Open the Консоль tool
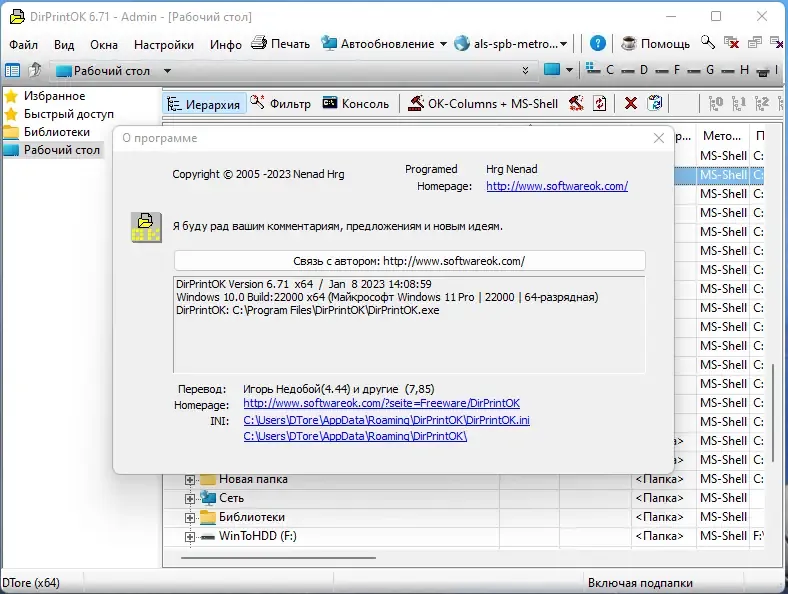 click(356, 104)
